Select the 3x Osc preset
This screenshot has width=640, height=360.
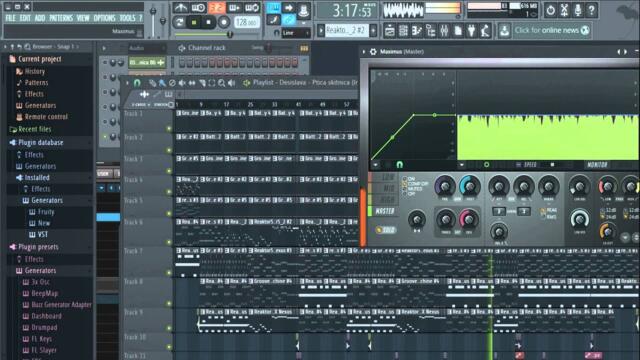40,282
